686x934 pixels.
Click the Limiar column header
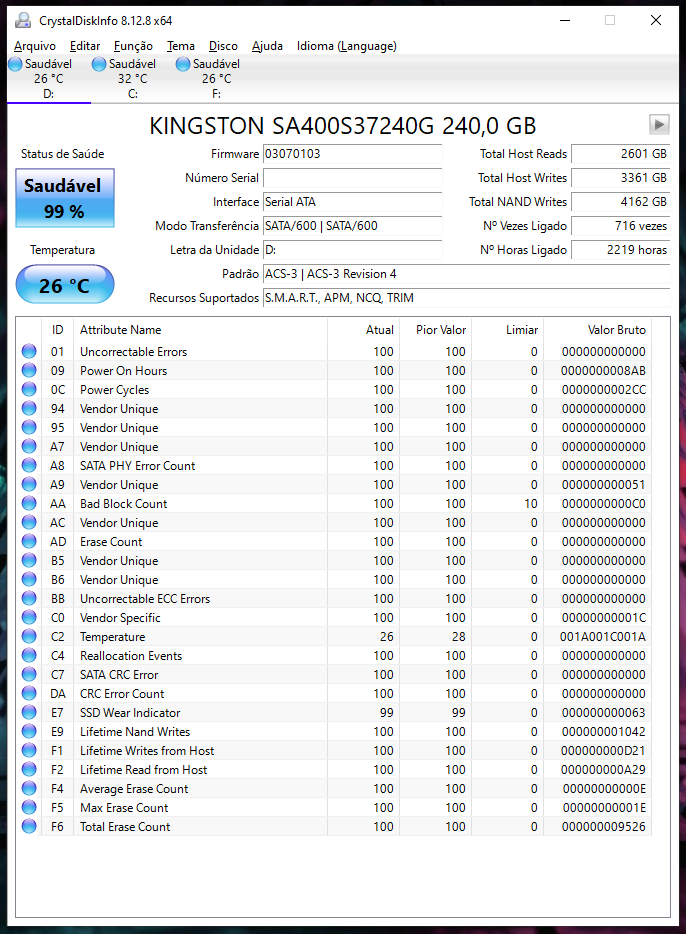[507, 329]
